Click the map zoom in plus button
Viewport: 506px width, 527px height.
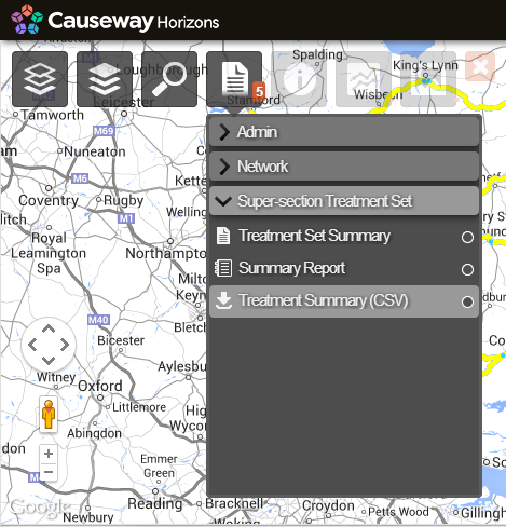pyautogui.click(x=48, y=454)
